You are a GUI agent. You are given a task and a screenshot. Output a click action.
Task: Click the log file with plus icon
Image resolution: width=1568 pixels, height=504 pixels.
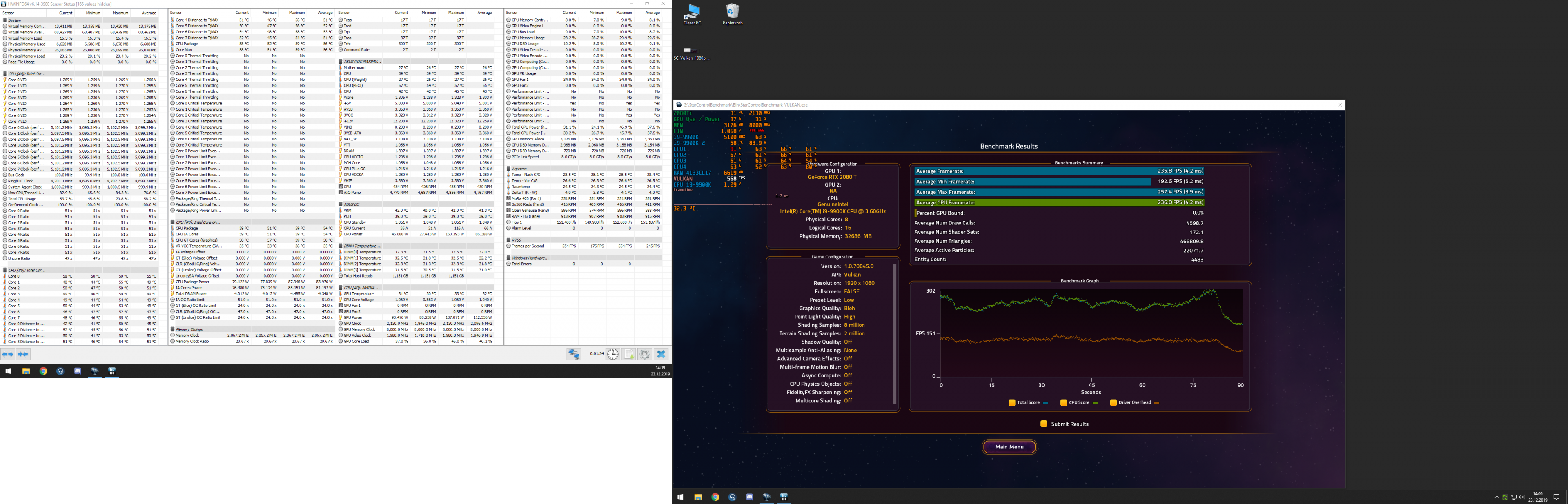pyautogui.click(x=629, y=354)
